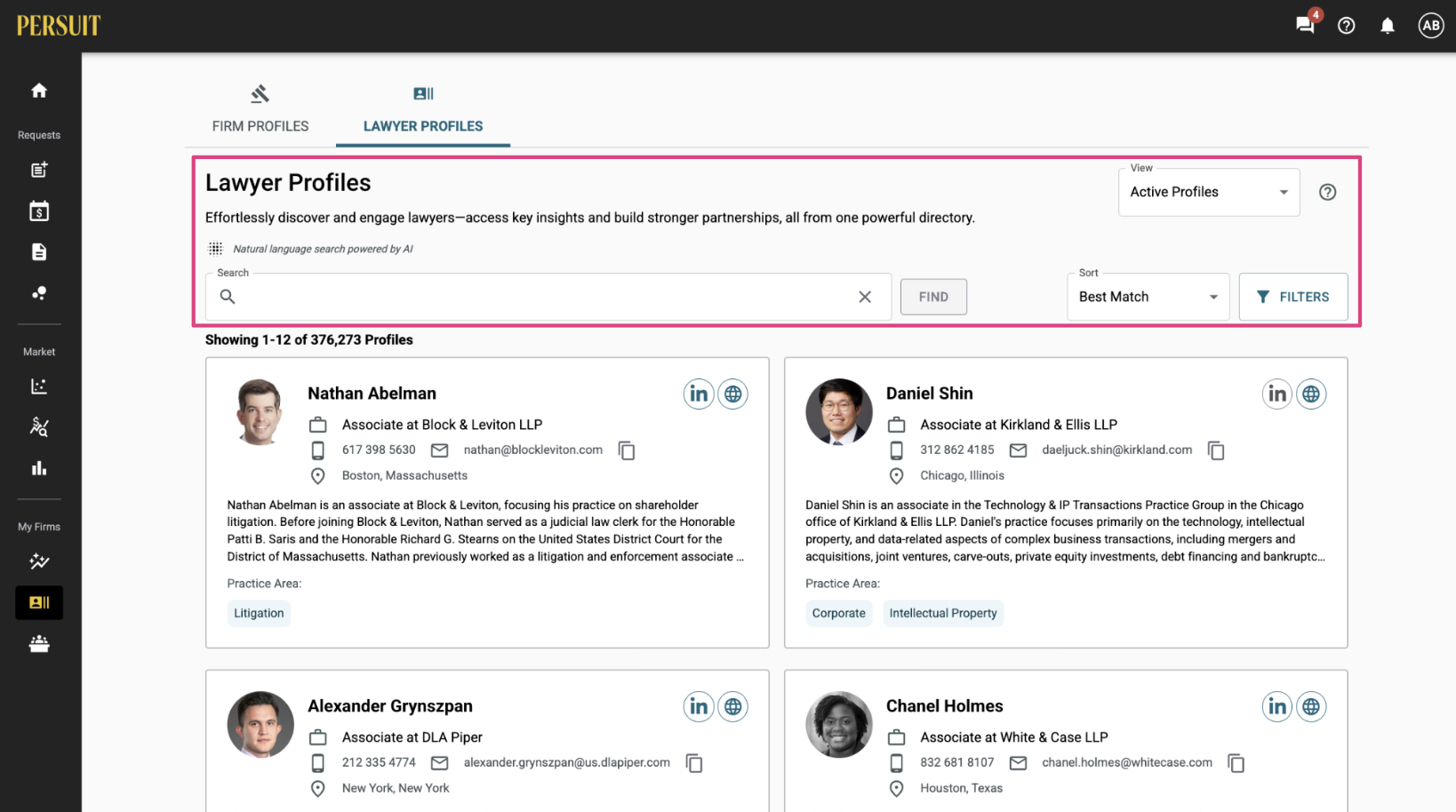The height and width of the screenshot is (812, 1456).
Task: Copy Nathan Abelman's email address
Action: [627, 450]
